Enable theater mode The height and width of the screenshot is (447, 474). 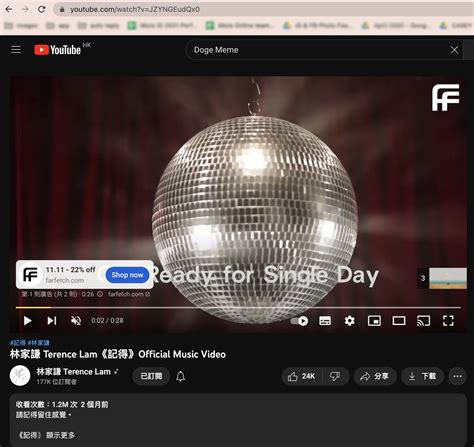(x=399, y=321)
